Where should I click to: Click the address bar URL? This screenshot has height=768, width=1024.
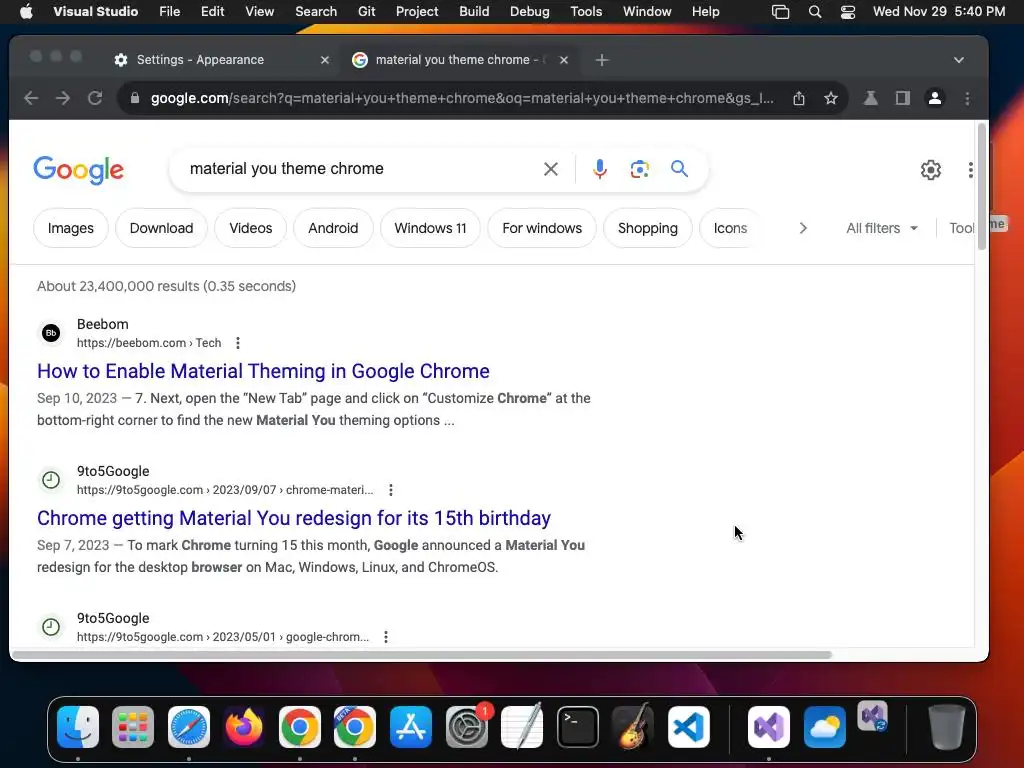point(462,98)
